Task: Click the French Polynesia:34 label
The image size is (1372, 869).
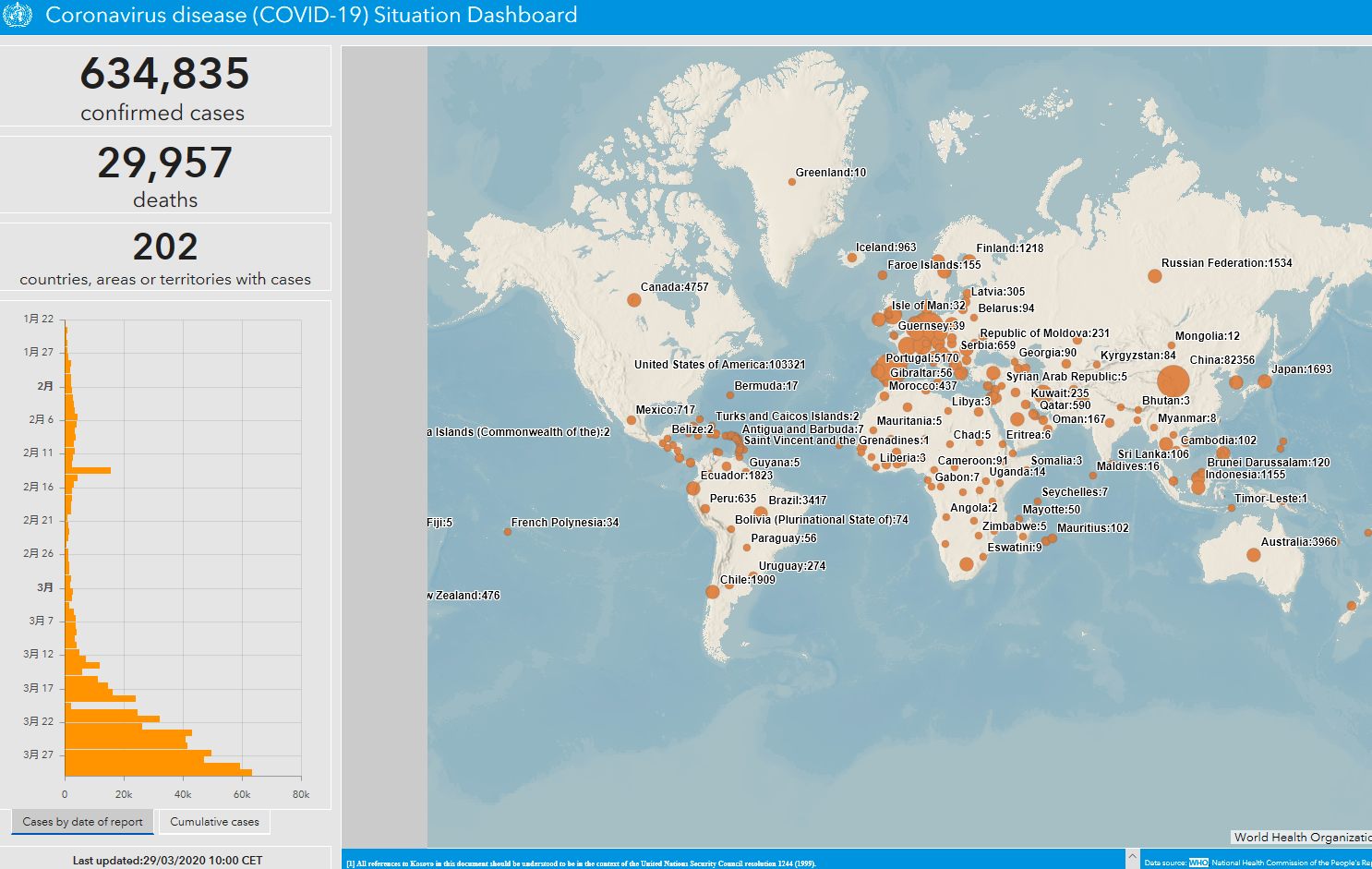Action: [x=564, y=523]
